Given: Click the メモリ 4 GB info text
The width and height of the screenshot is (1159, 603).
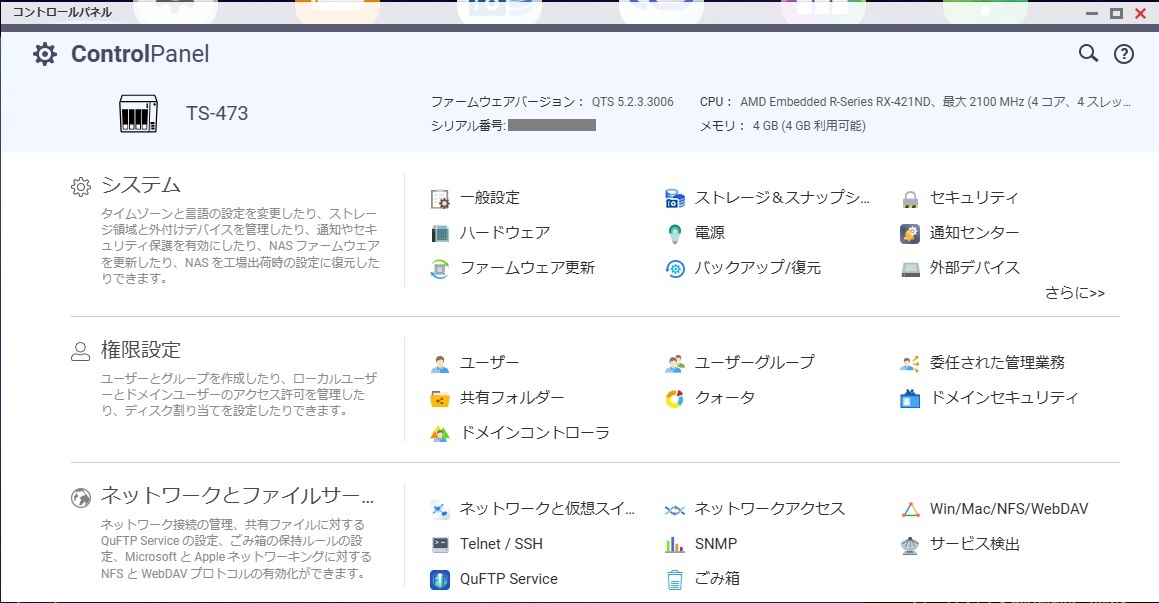Looking at the screenshot, I should coord(782,126).
